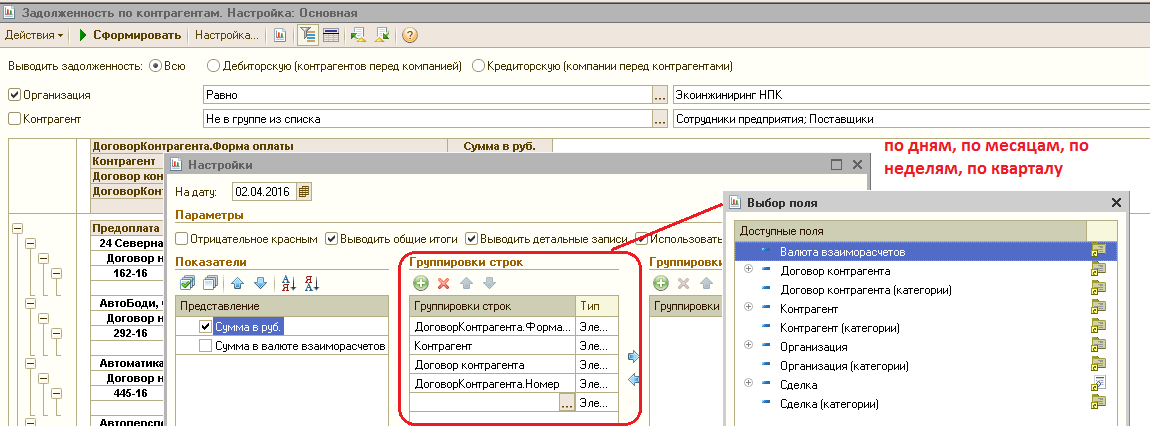Enable the Контрагент filter checkbox

tap(14, 119)
